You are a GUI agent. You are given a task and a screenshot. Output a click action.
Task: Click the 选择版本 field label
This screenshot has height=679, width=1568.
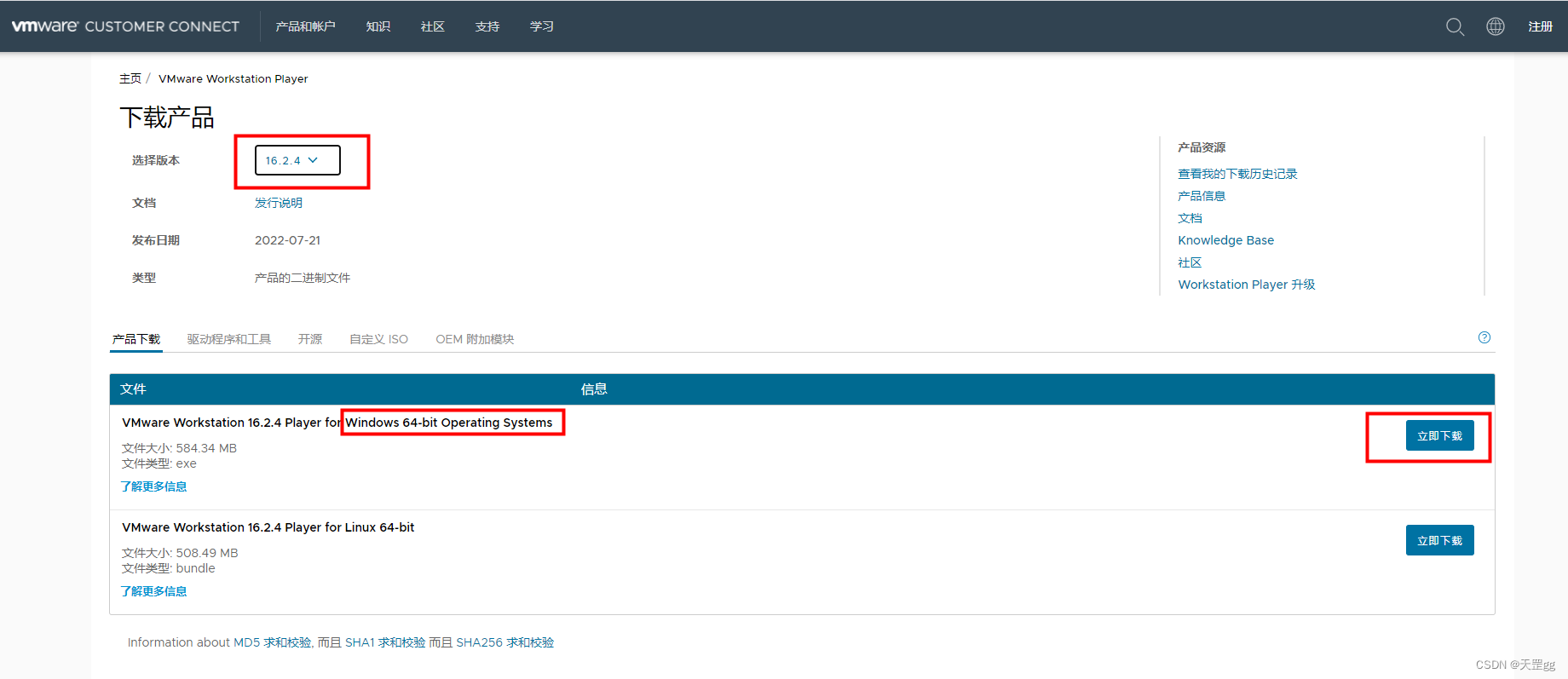pos(156,160)
